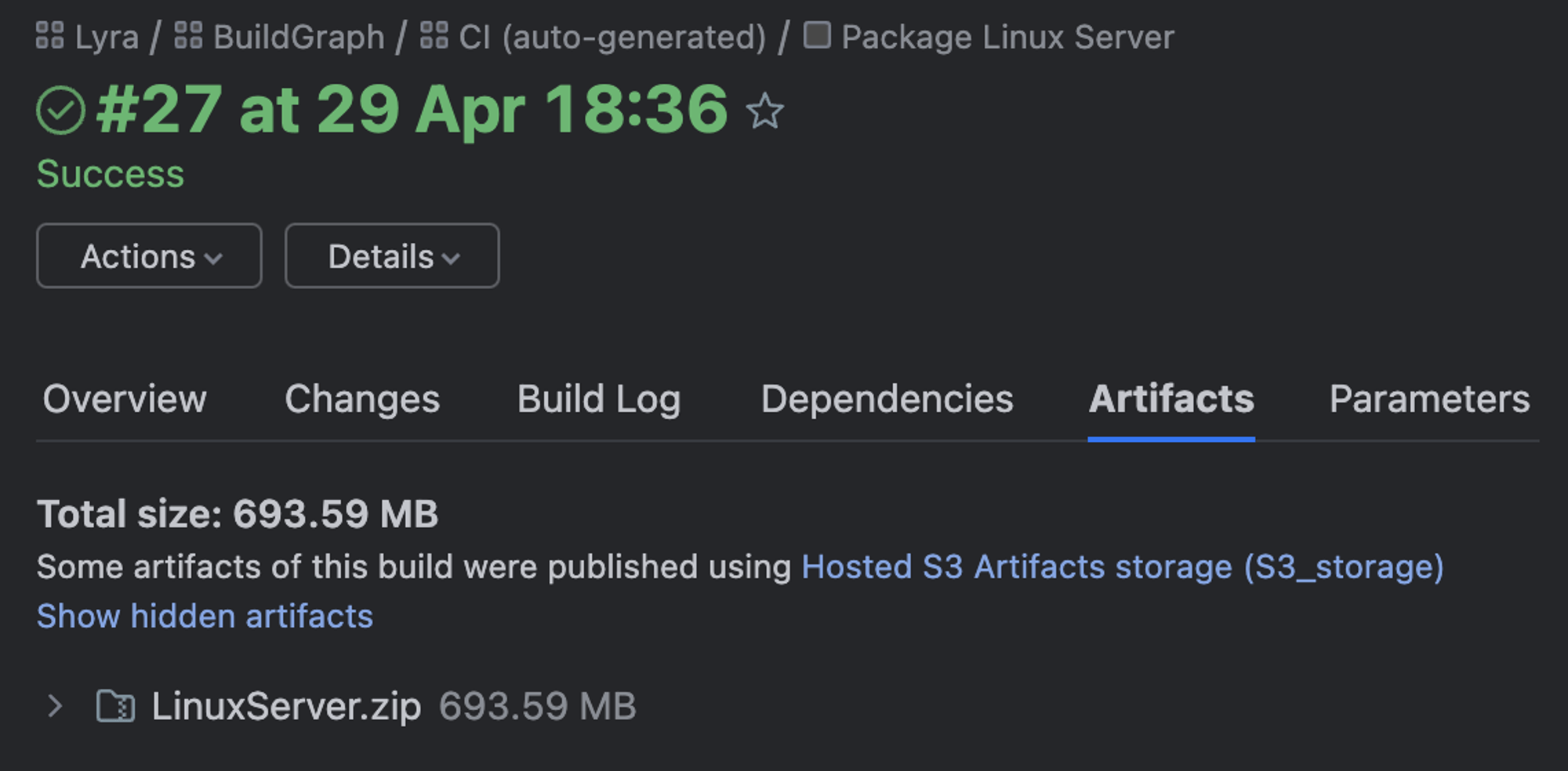
Task: Open the Actions dropdown
Action: [x=149, y=256]
